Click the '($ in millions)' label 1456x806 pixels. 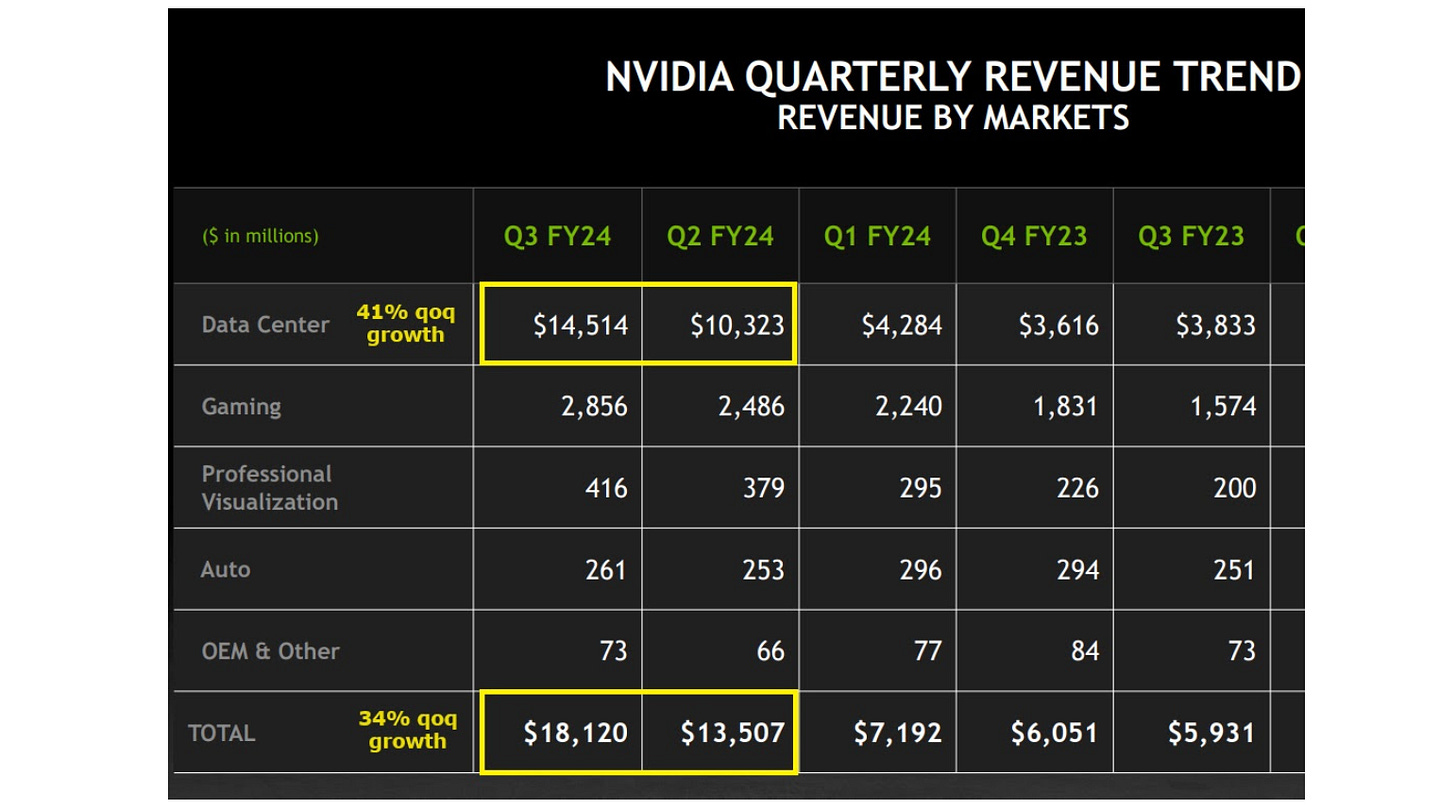(260, 237)
